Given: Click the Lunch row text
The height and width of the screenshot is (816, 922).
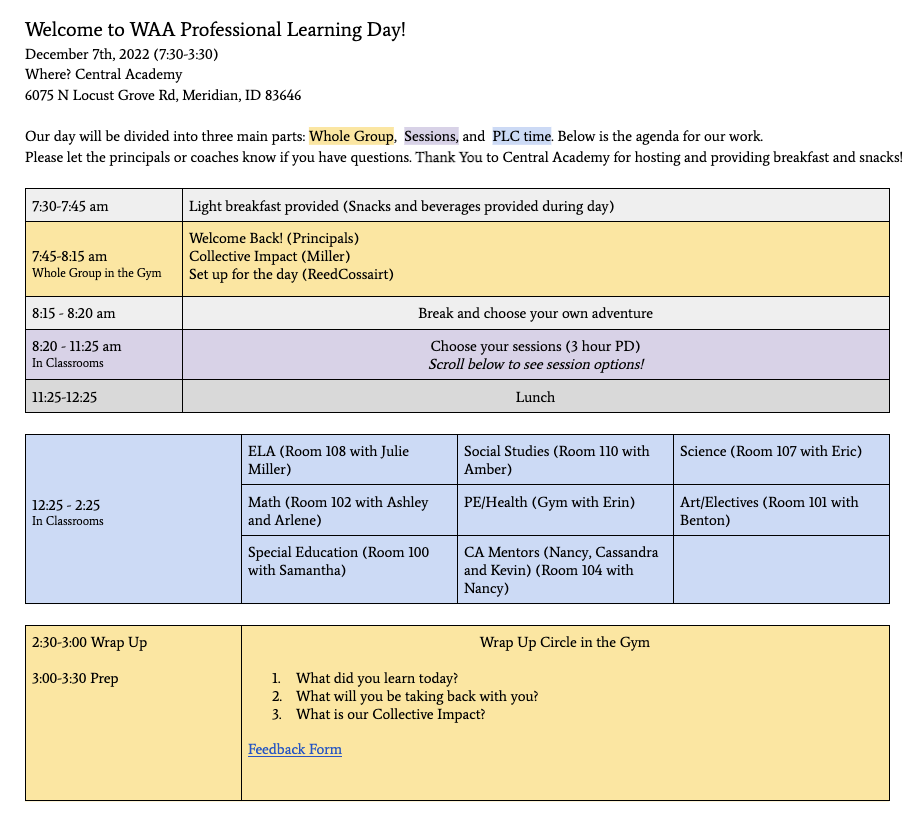Looking at the screenshot, I should pyautogui.click(x=535, y=397).
